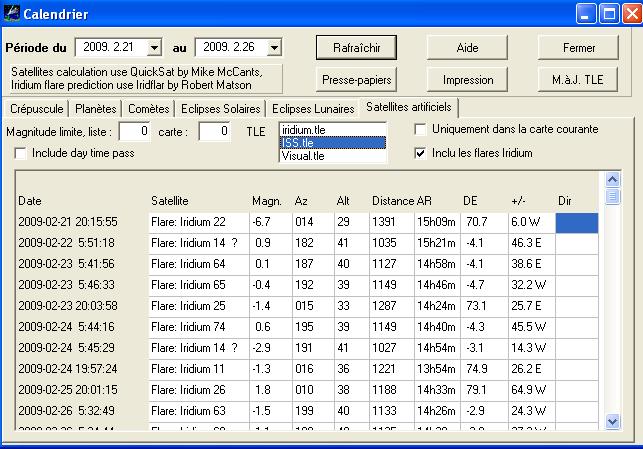Click the Date column header
The width and height of the screenshot is (643, 449).
tap(30, 201)
